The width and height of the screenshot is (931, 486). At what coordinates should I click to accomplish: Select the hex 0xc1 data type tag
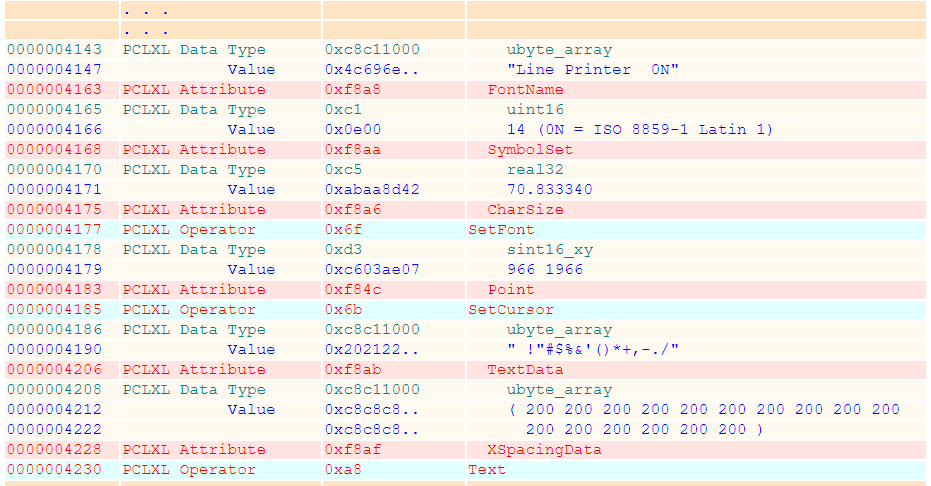tap(343, 109)
